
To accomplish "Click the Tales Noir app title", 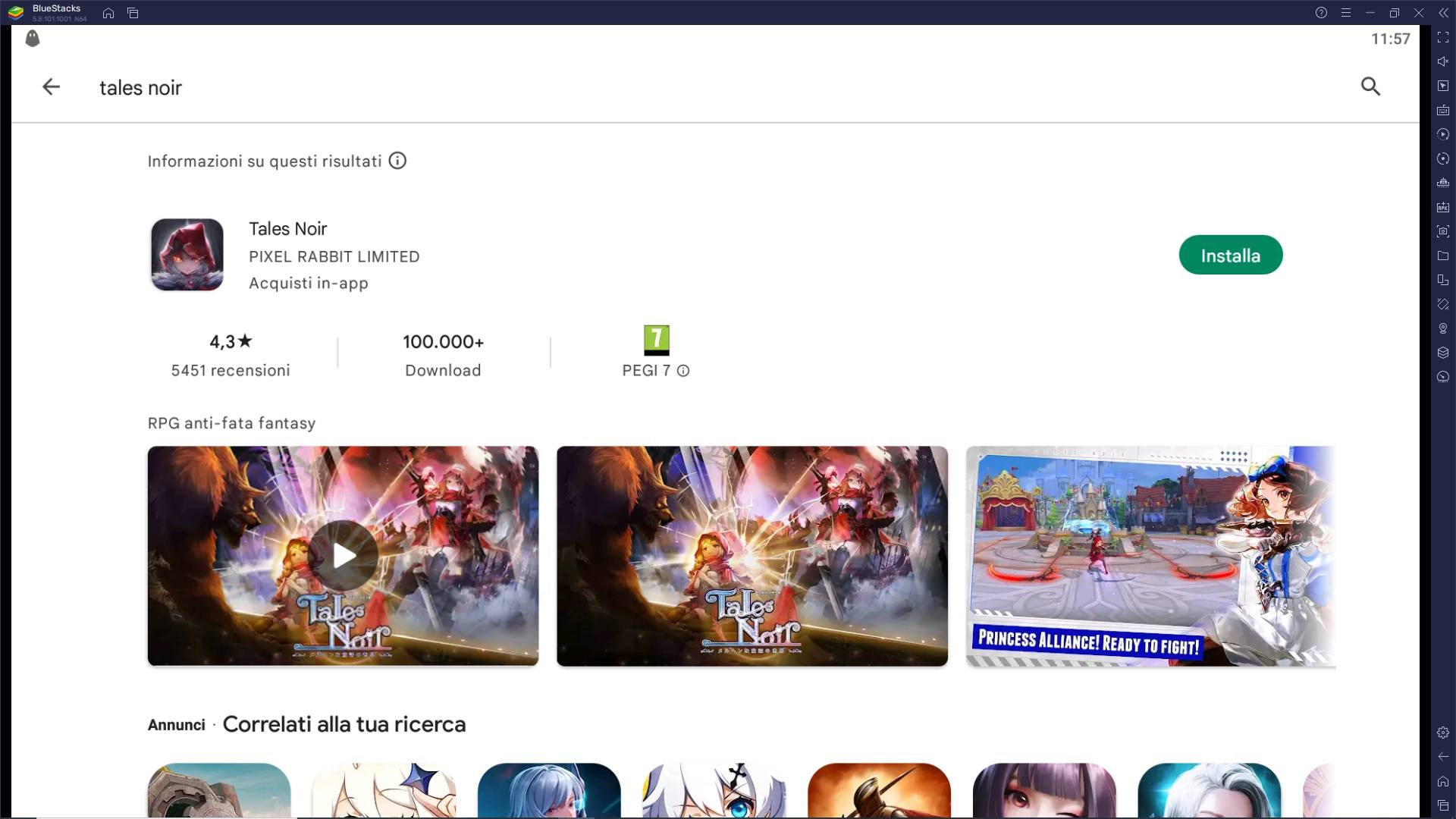I will (287, 229).
